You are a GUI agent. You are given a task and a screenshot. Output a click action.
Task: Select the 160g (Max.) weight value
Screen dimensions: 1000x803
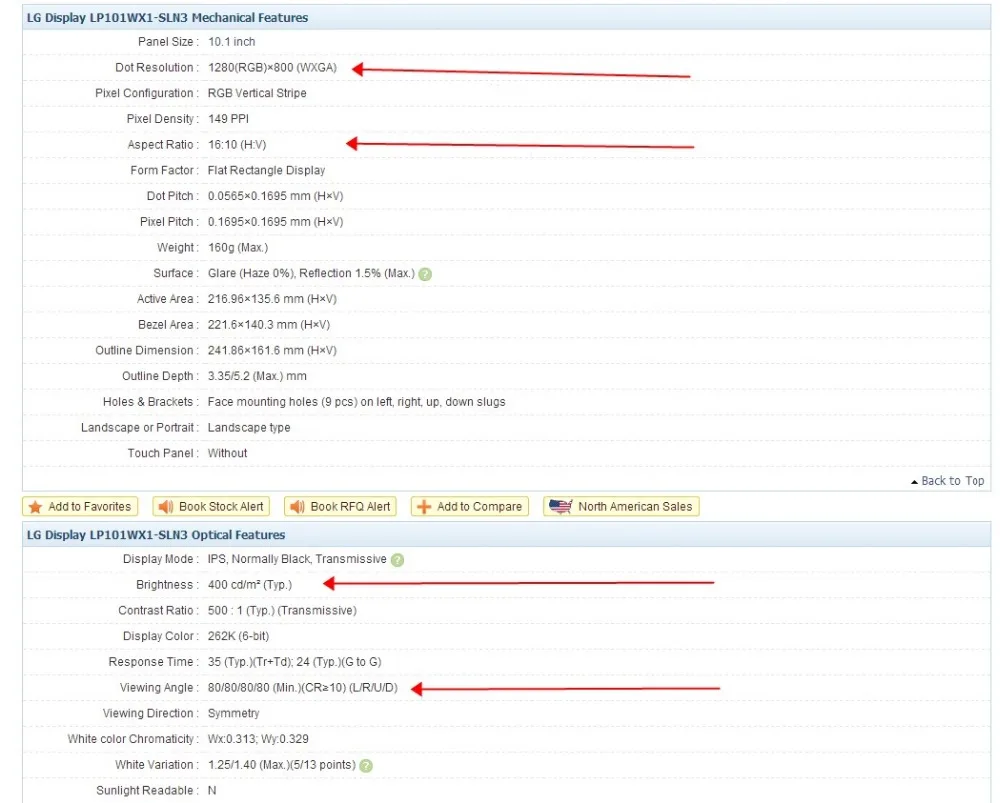[238, 247]
